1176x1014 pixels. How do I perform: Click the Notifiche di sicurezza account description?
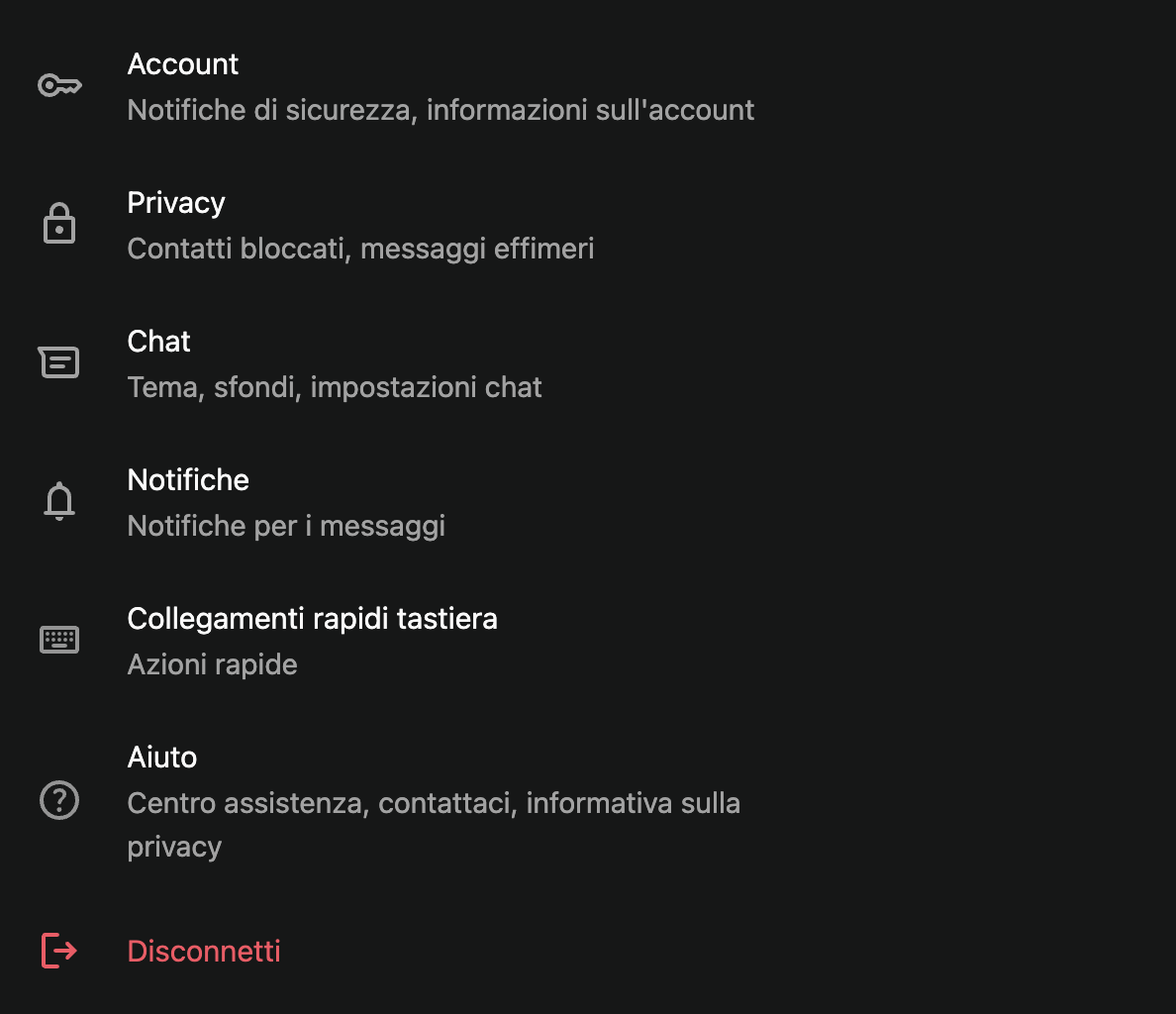pos(441,110)
